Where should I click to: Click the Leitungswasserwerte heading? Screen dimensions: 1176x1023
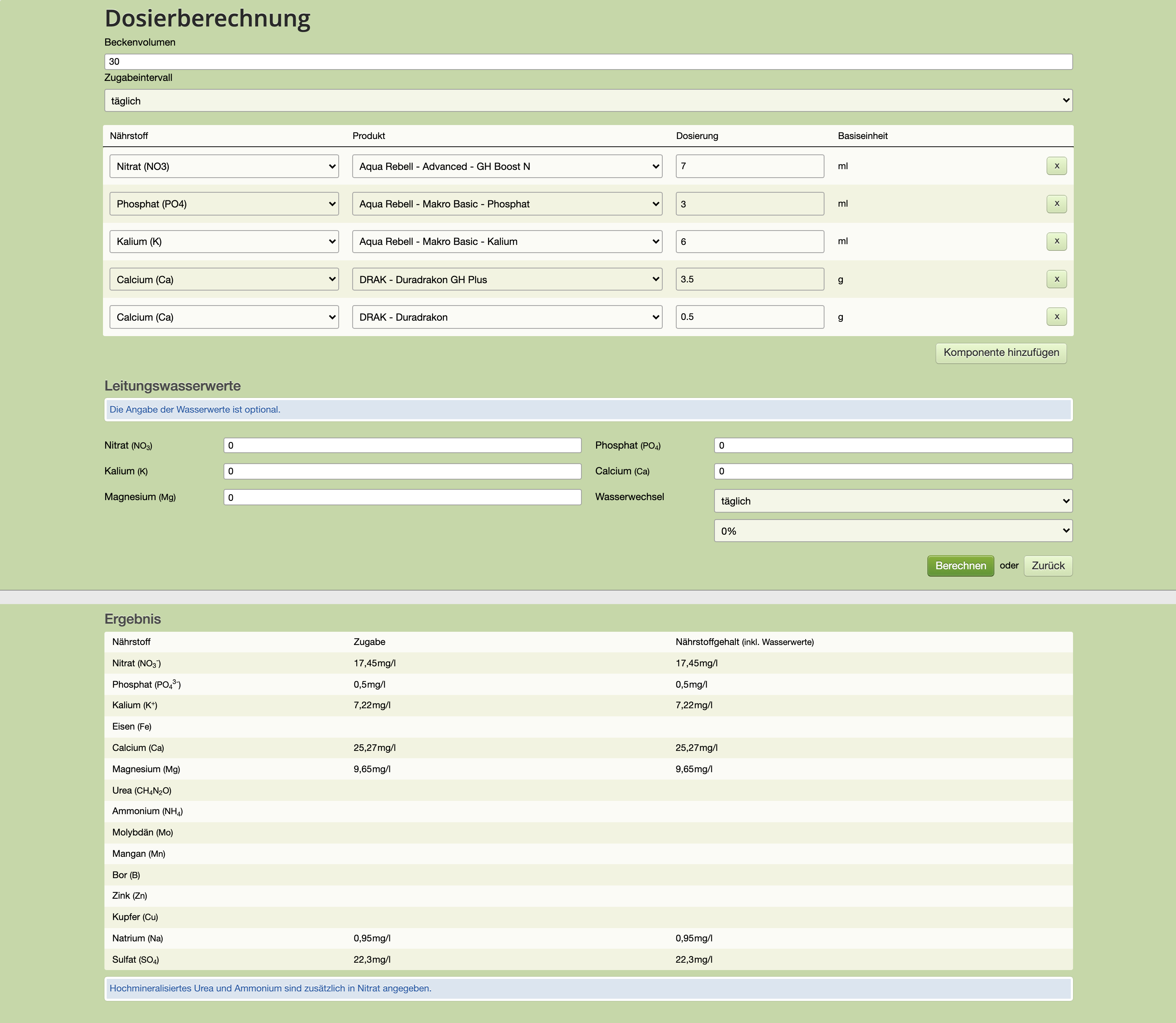click(172, 386)
